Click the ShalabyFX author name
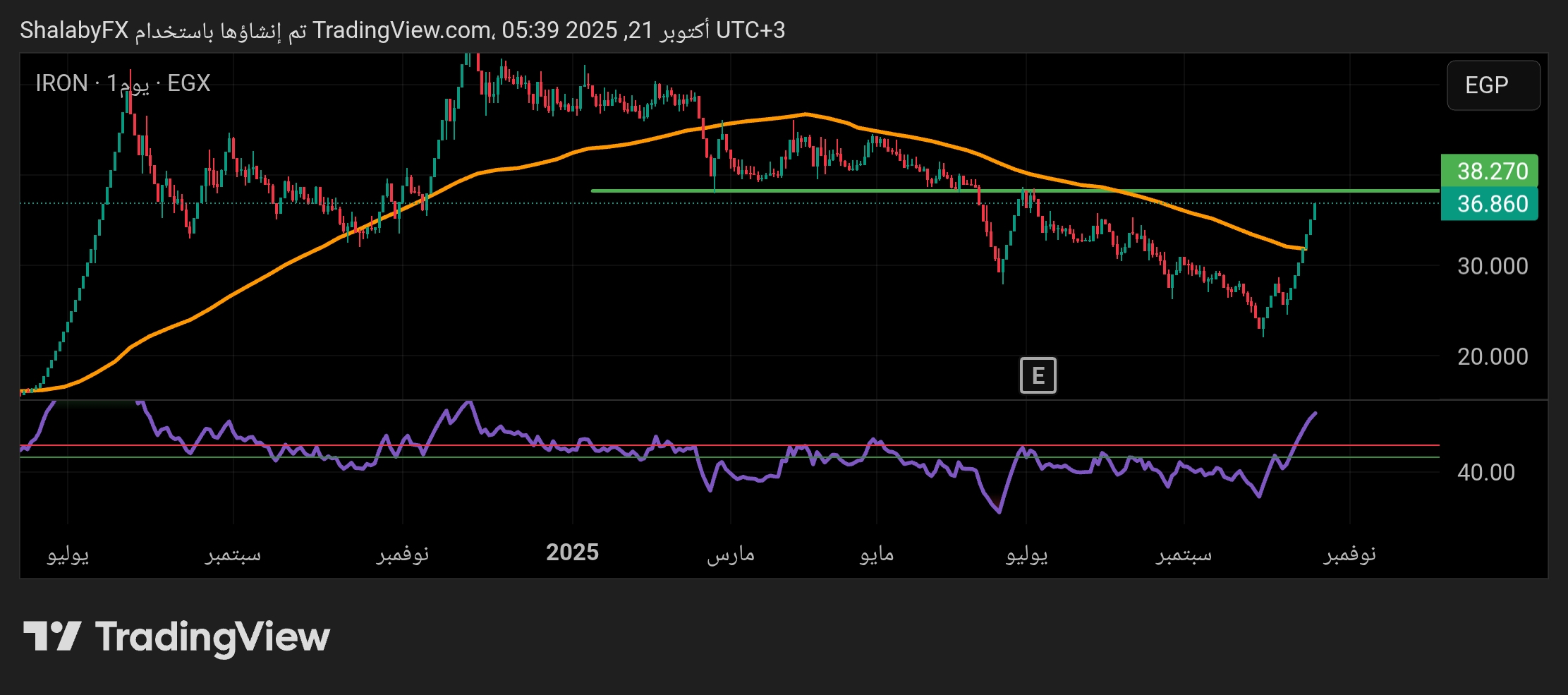Viewport: 1568px width, 695px height. tap(74, 30)
